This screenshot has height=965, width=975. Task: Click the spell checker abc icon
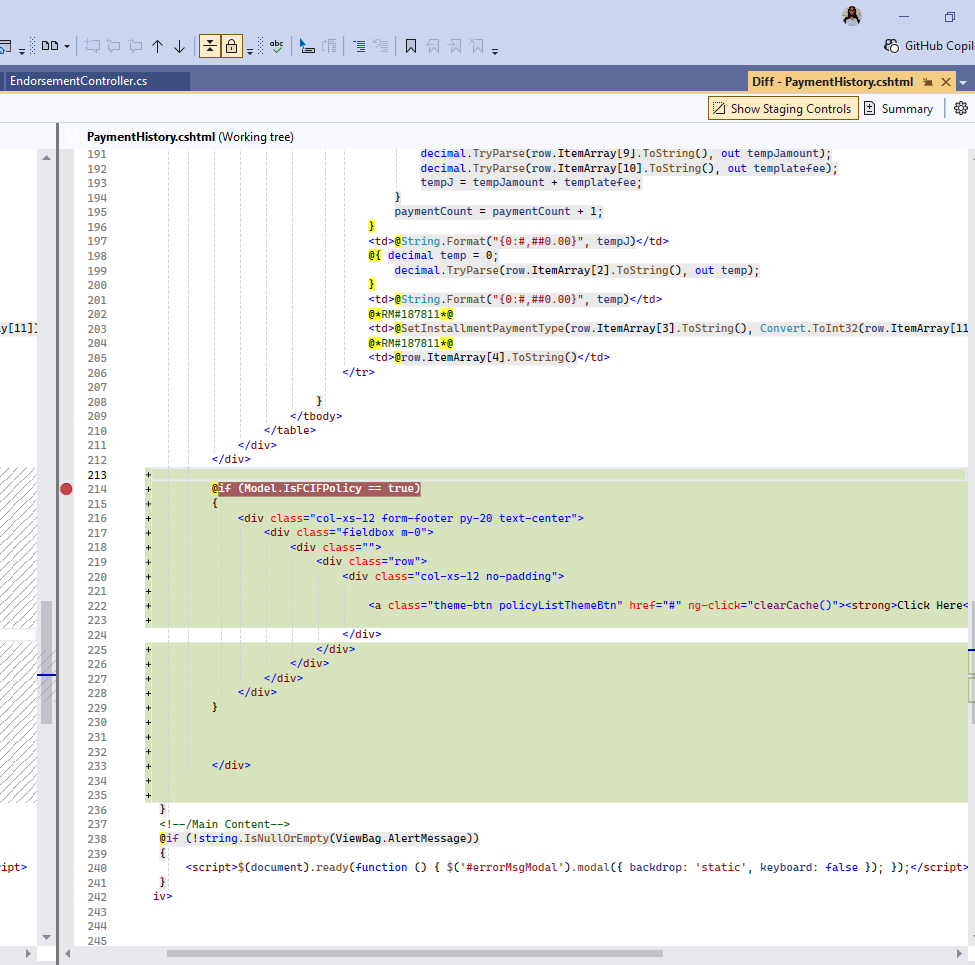coord(276,46)
